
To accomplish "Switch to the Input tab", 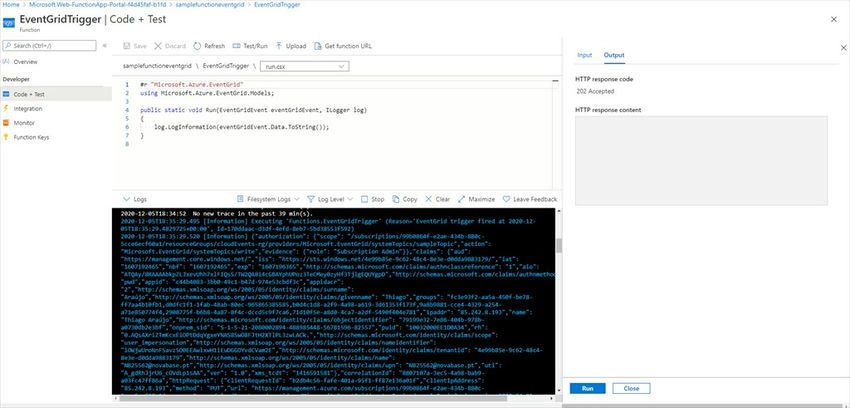I will [584, 55].
